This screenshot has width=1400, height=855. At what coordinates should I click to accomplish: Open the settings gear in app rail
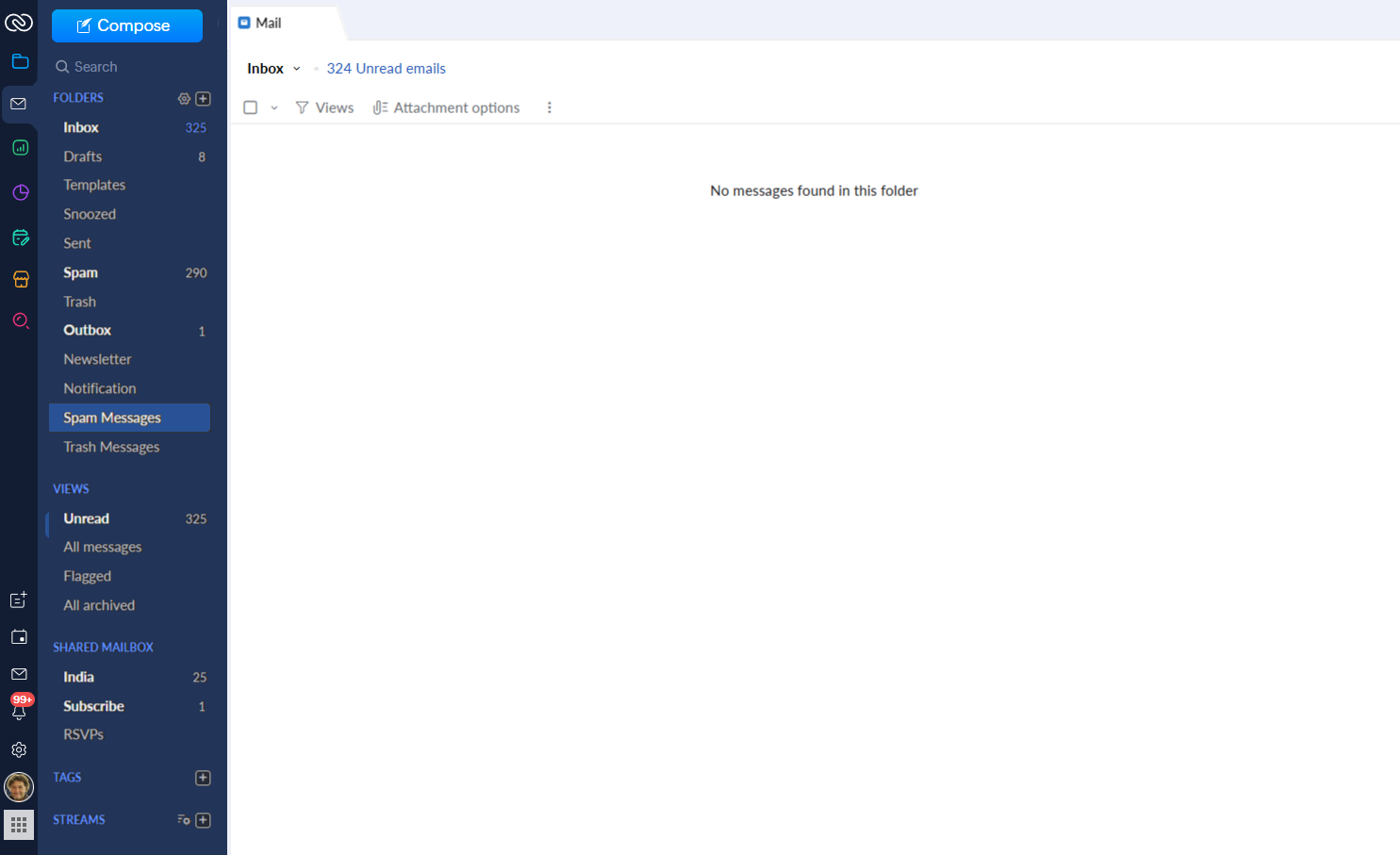tap(19, 750)
